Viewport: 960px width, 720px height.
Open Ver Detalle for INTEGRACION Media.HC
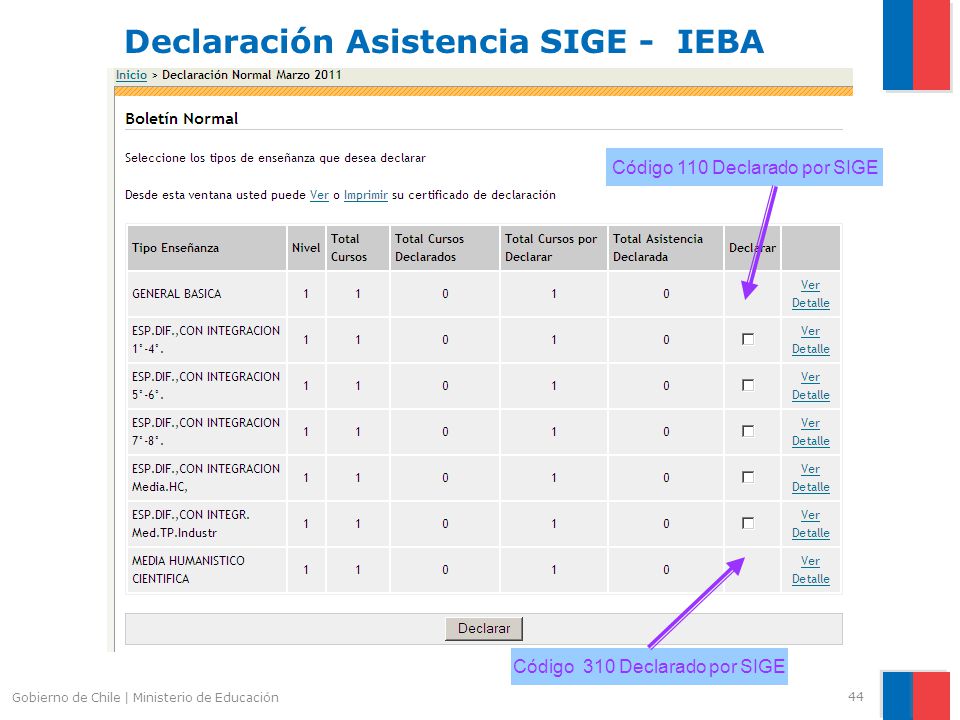(x=811, y=478)
